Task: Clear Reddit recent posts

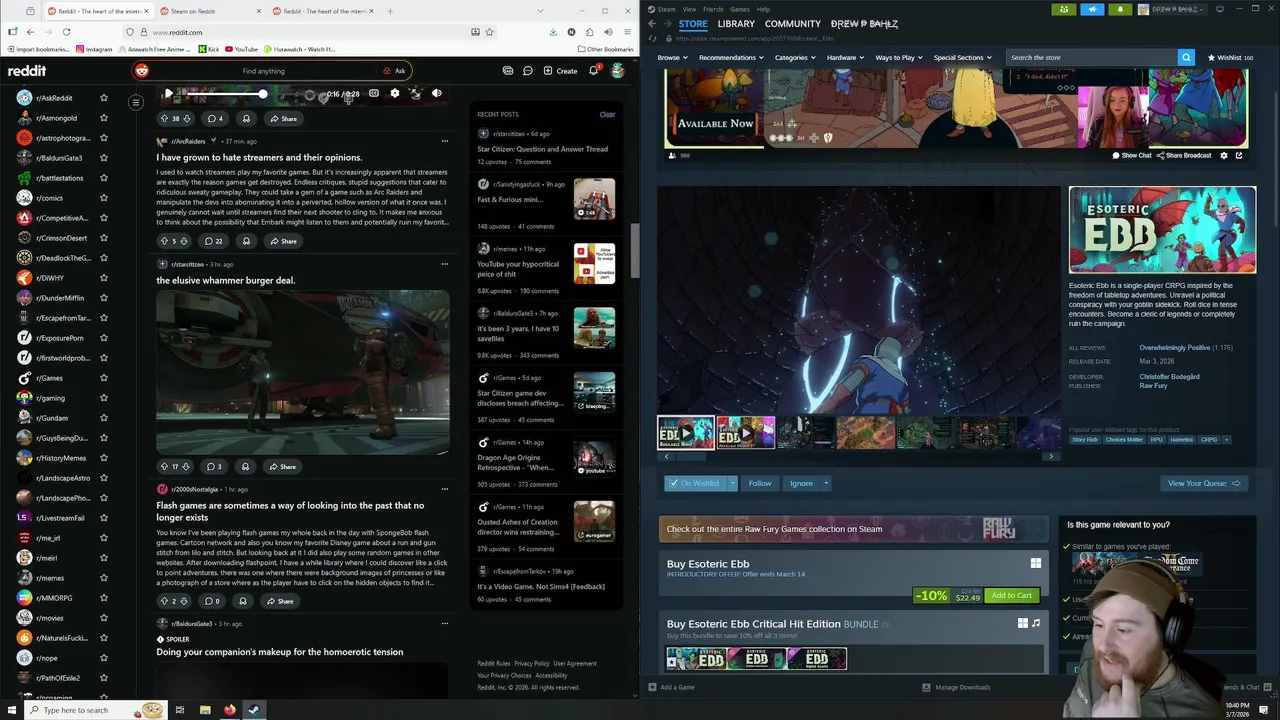Action: click(607, 114)
